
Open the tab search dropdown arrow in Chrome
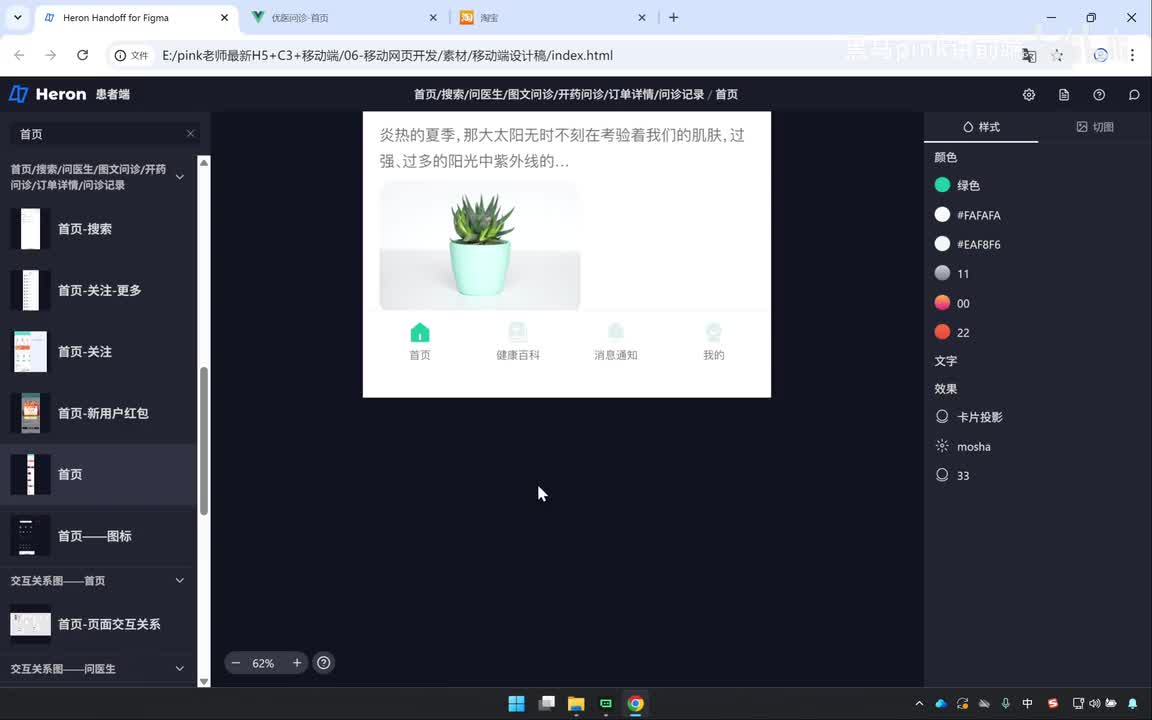tap(18, 17)
